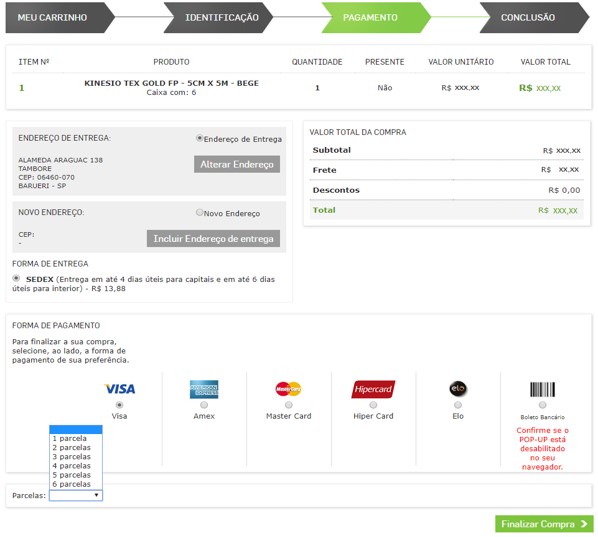Screen dimensions: 598x537
Task: Select the Master Card radio button
Action: point(289,405)
